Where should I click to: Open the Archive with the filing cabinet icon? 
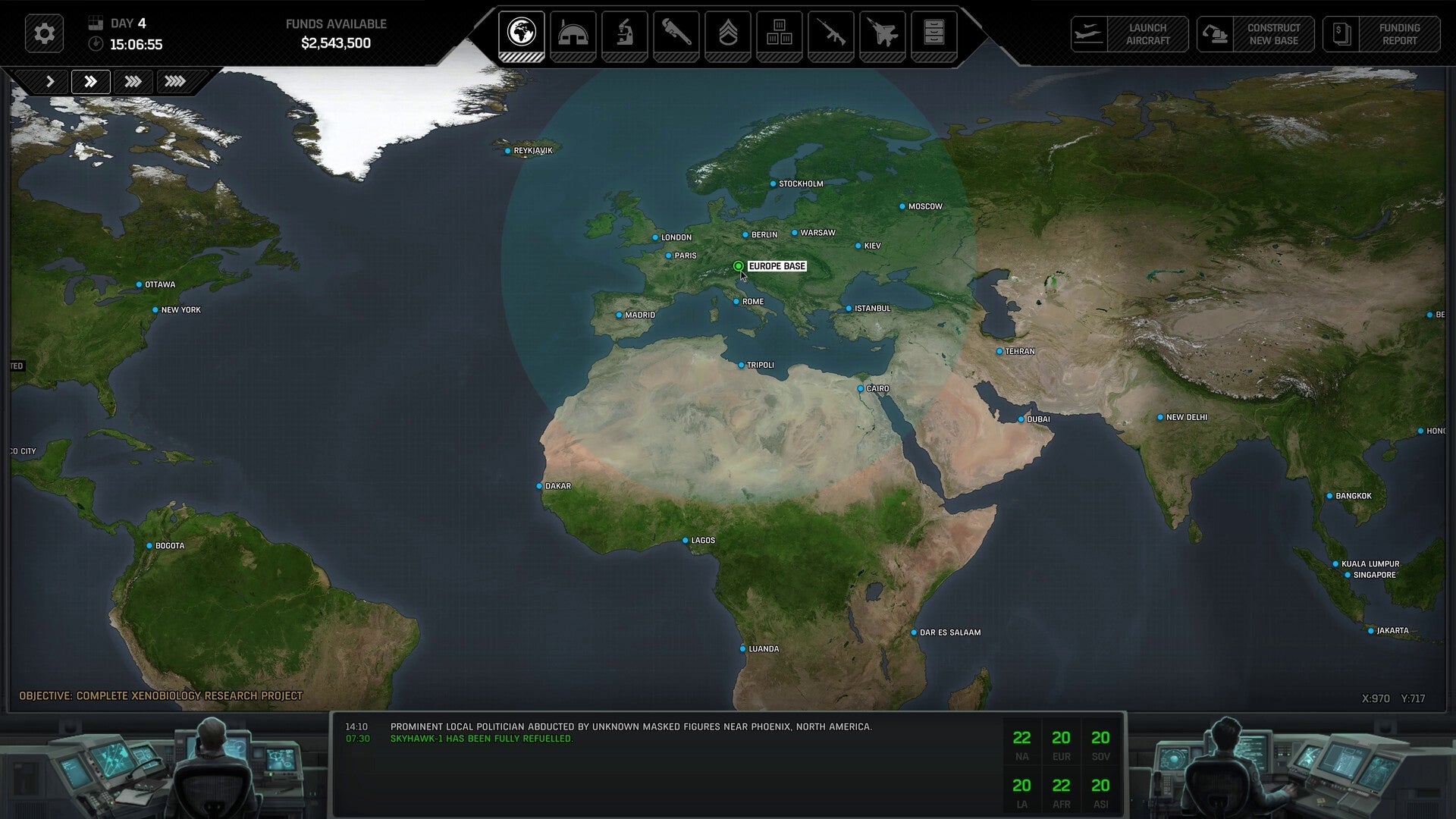click(934, 33)
